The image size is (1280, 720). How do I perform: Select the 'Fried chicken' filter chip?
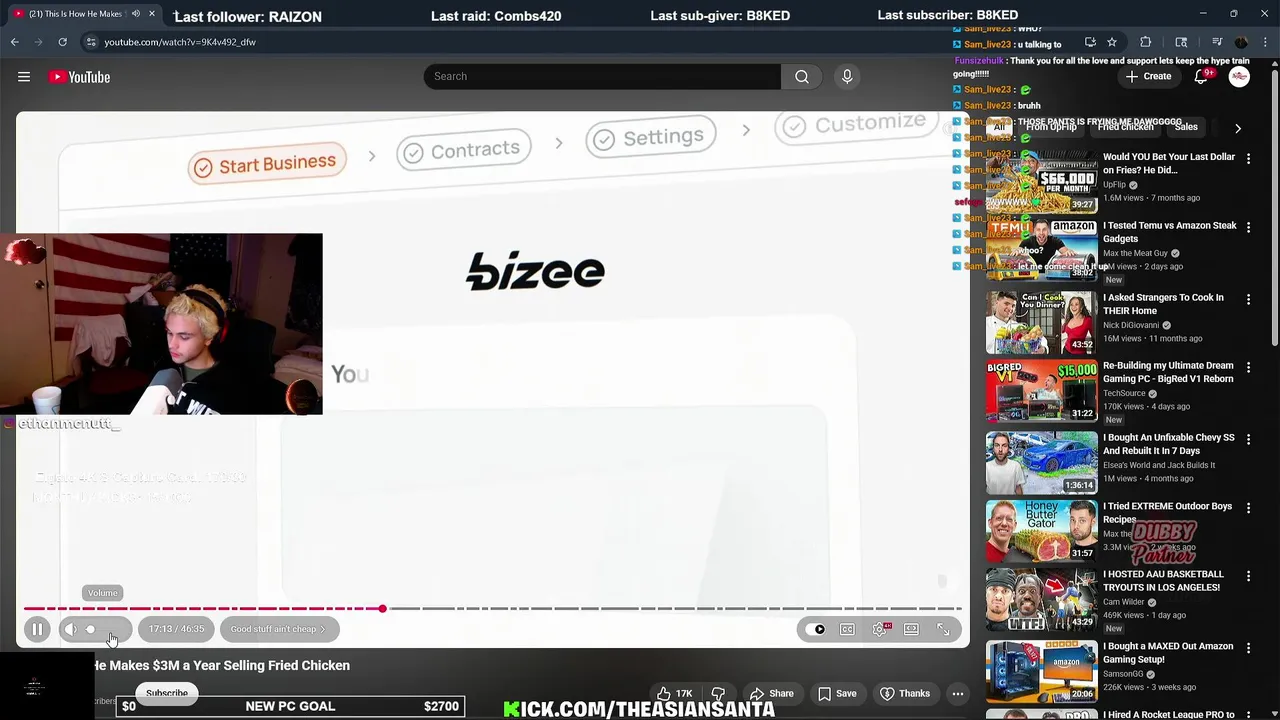click(1126, 127)
